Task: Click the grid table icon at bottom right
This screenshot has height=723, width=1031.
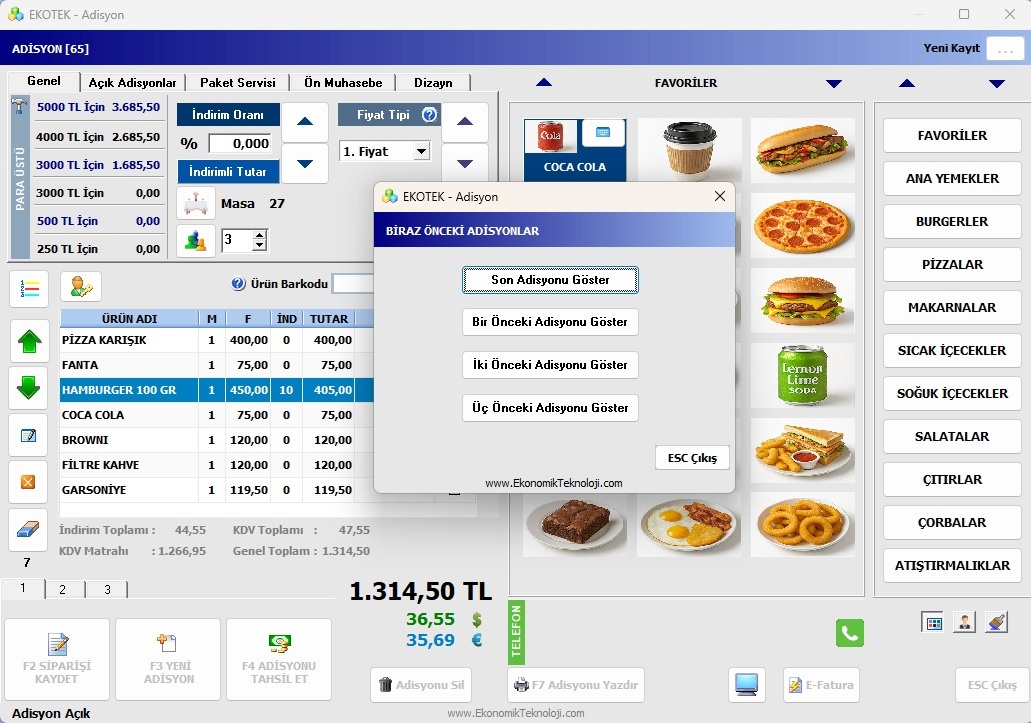Action: coord(934,622)
